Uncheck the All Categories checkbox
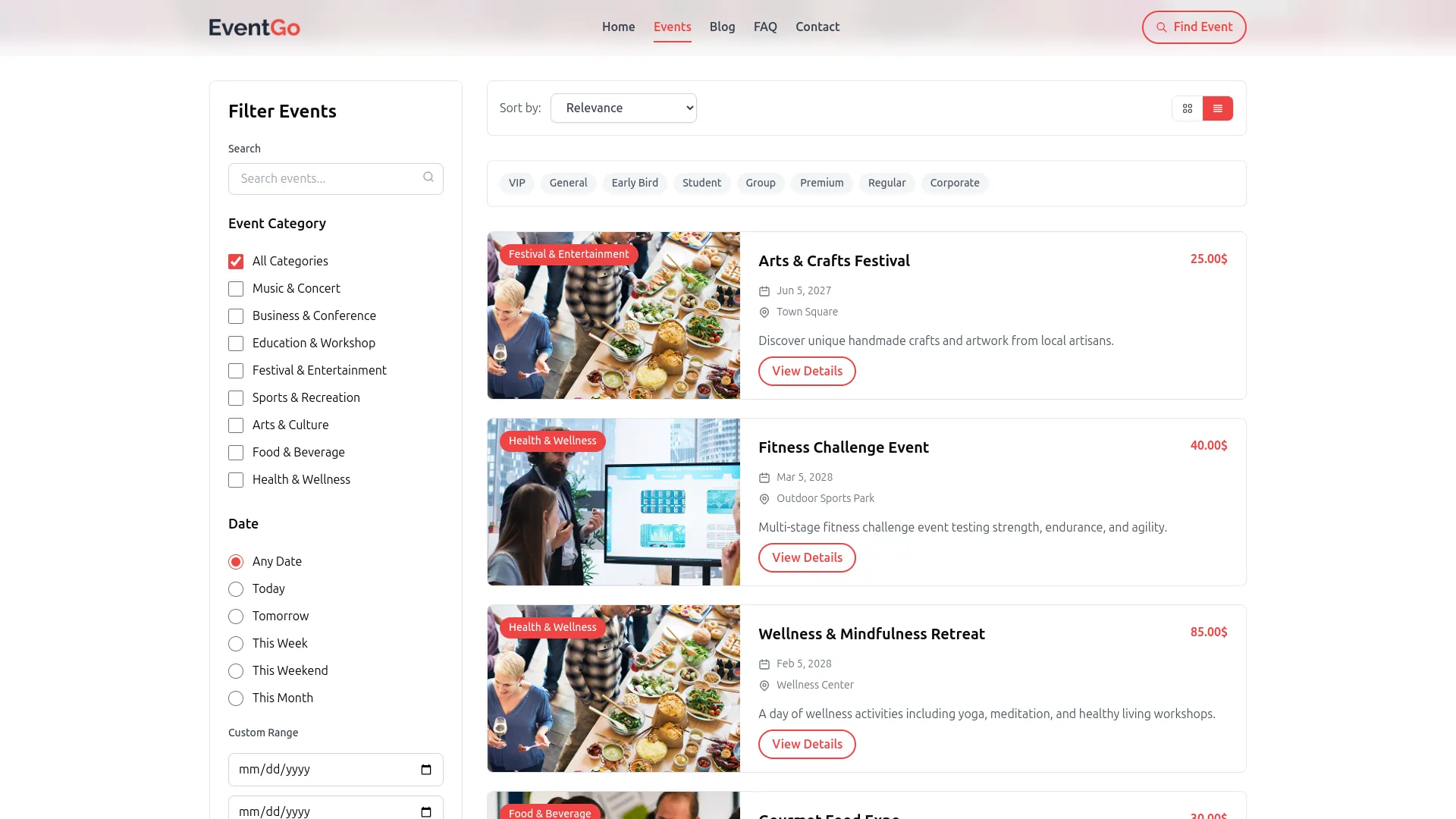 236,262
